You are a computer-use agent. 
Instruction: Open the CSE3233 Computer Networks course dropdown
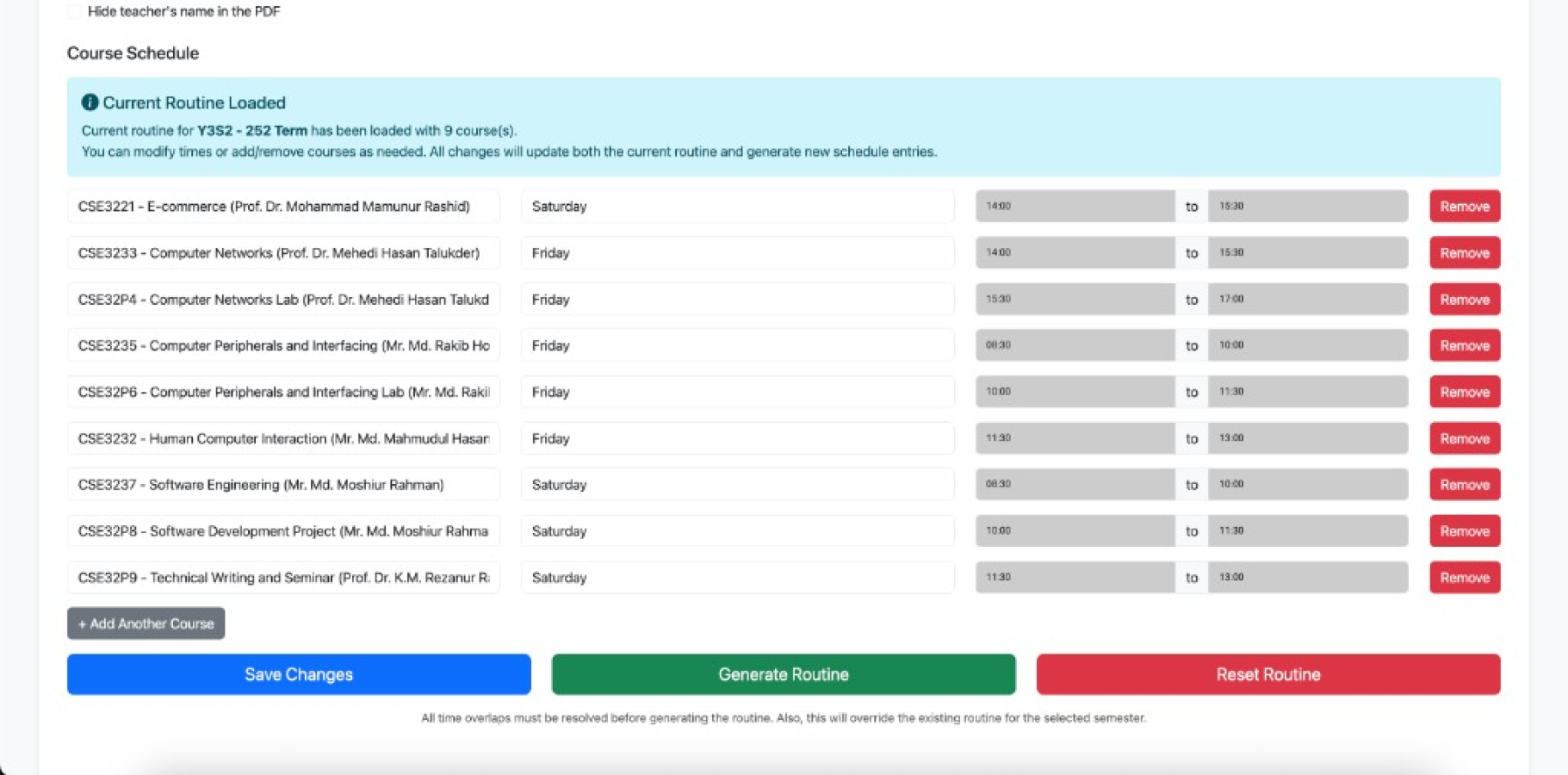(283, 253)
